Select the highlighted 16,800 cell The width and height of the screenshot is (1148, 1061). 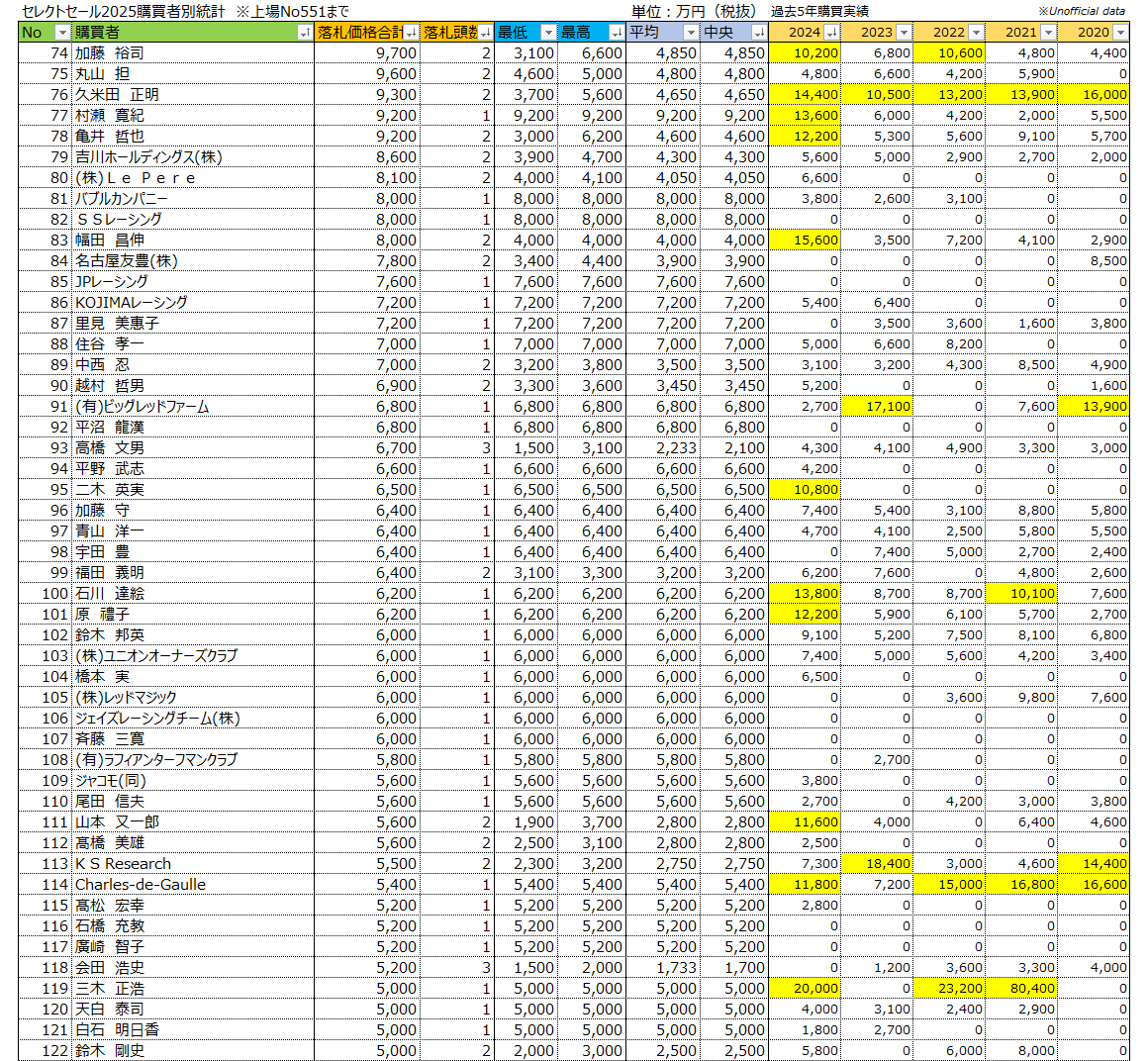pos(1021,885)
